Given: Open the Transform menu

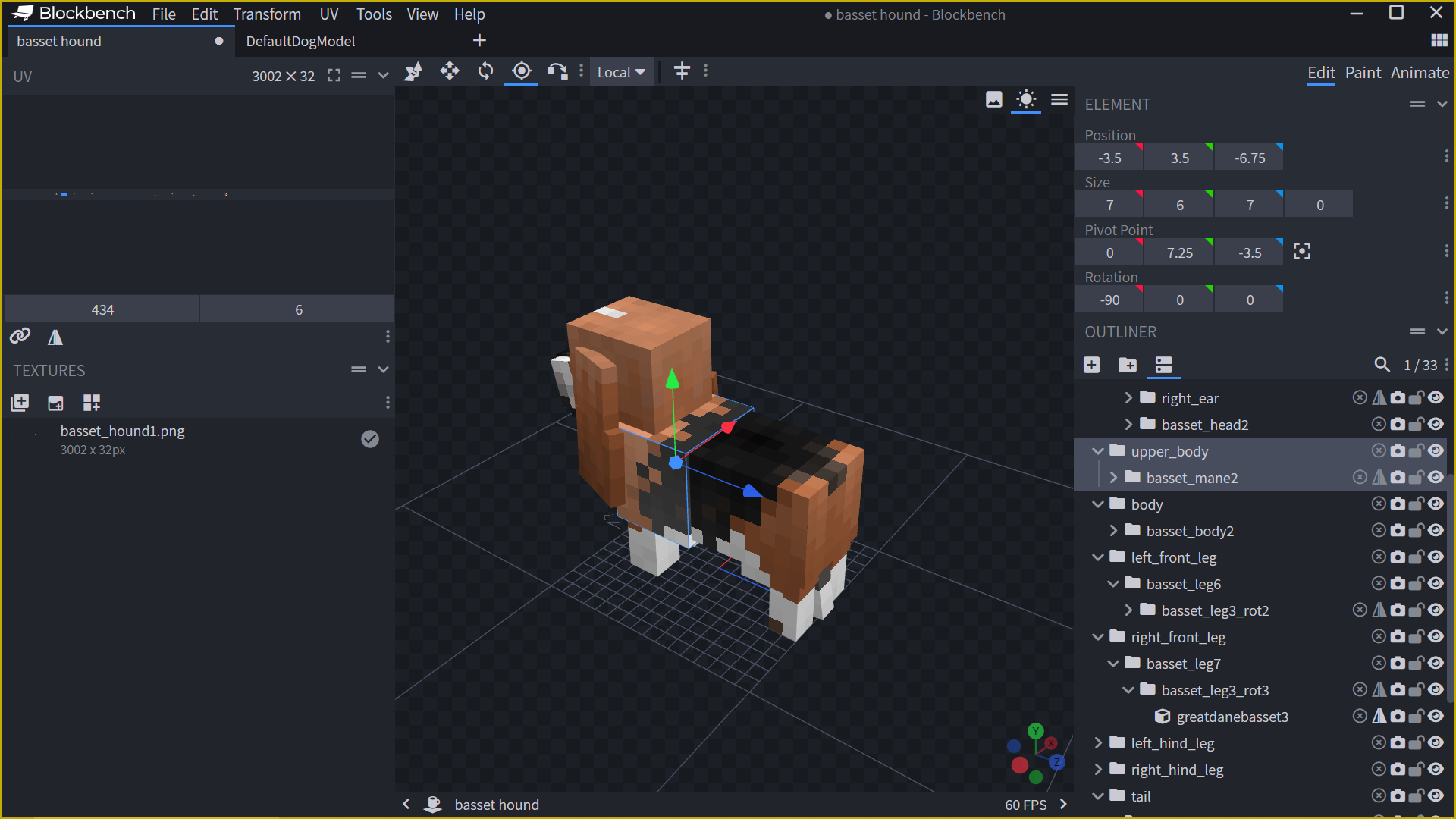Looking at the screenshot, I should 267,14.
